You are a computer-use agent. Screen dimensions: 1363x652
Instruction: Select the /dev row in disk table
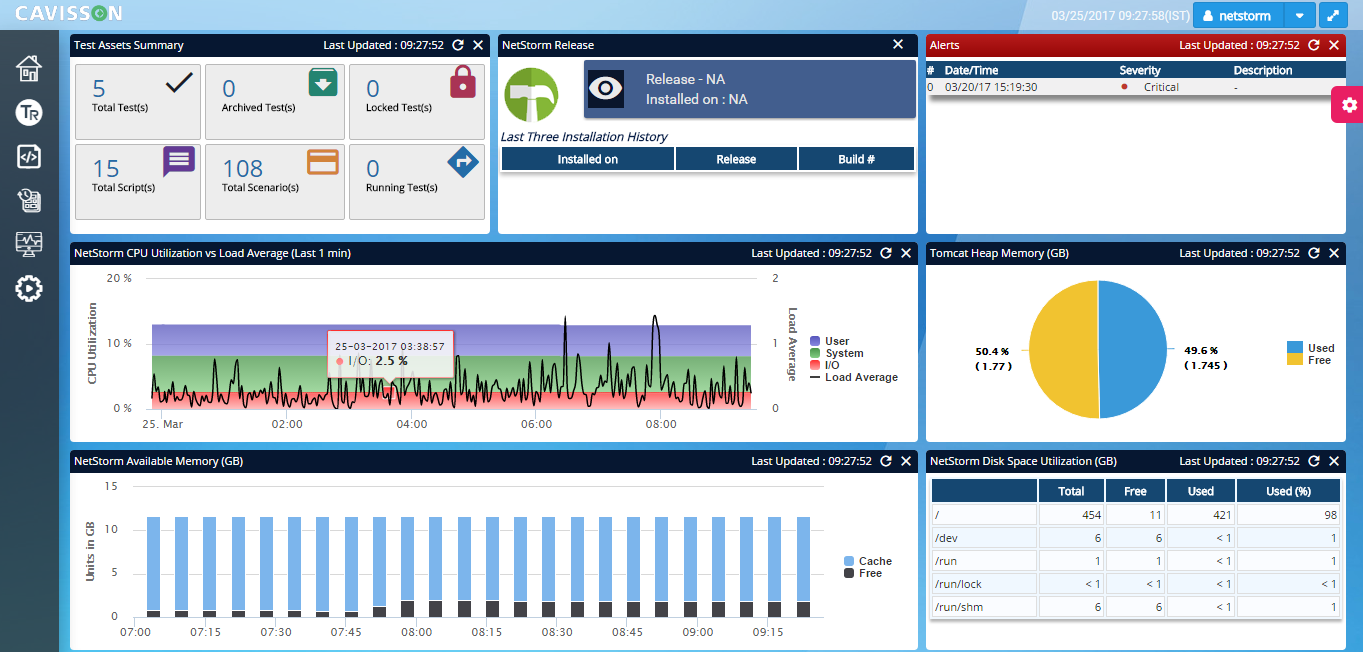pos(1136,538)
